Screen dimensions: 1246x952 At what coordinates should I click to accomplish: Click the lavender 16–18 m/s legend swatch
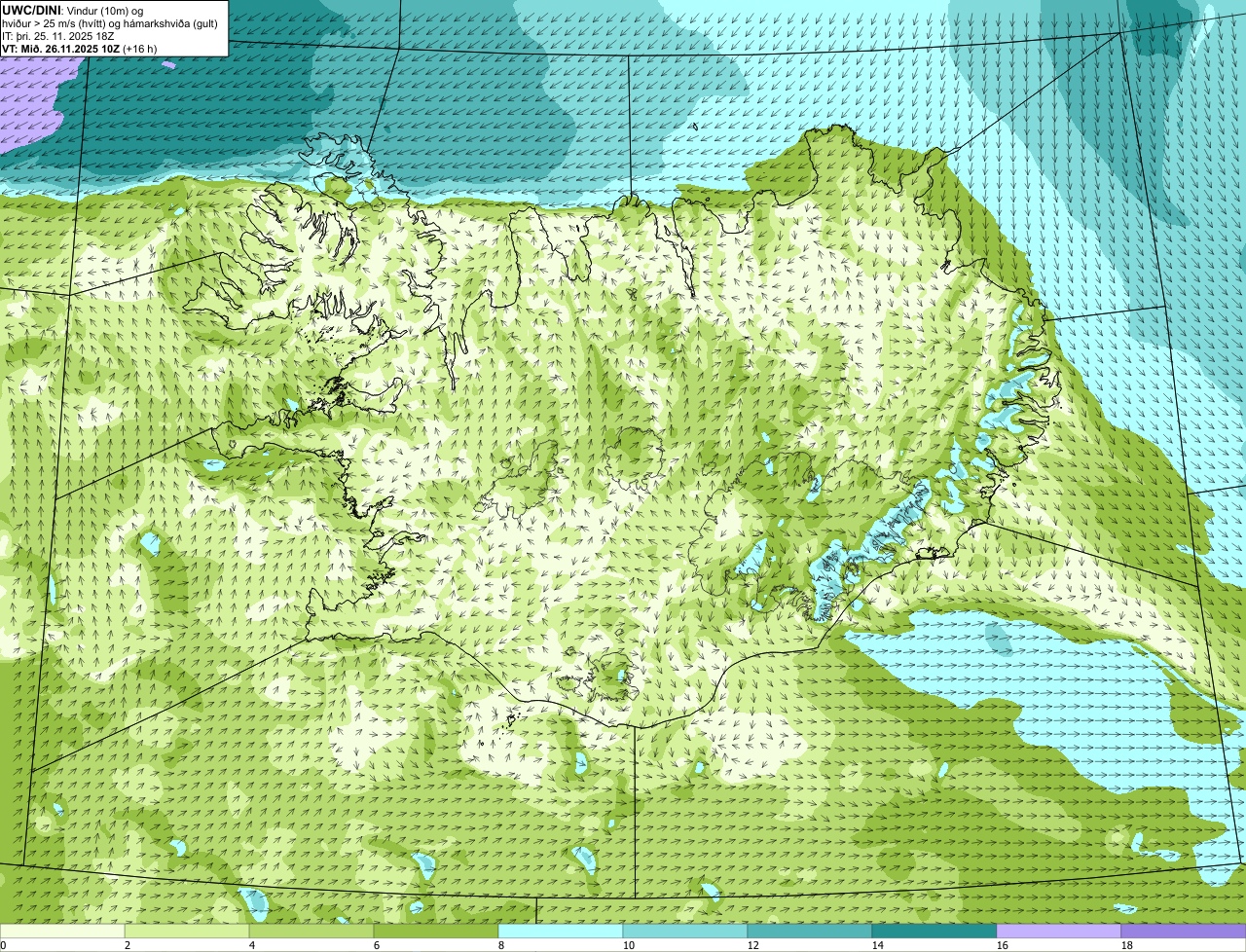coord(1059,931)
